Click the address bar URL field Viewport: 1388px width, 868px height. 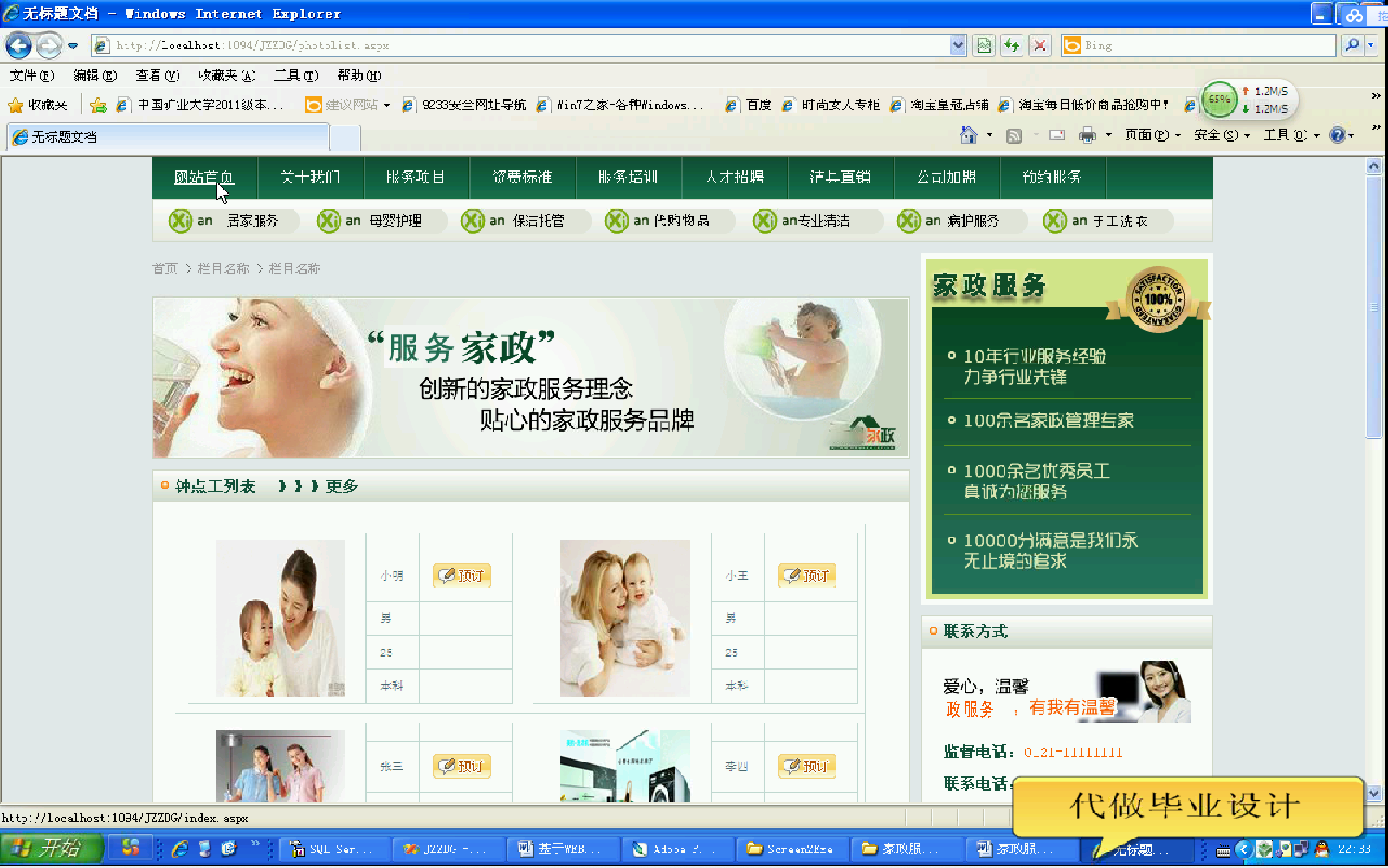point(520,46)
